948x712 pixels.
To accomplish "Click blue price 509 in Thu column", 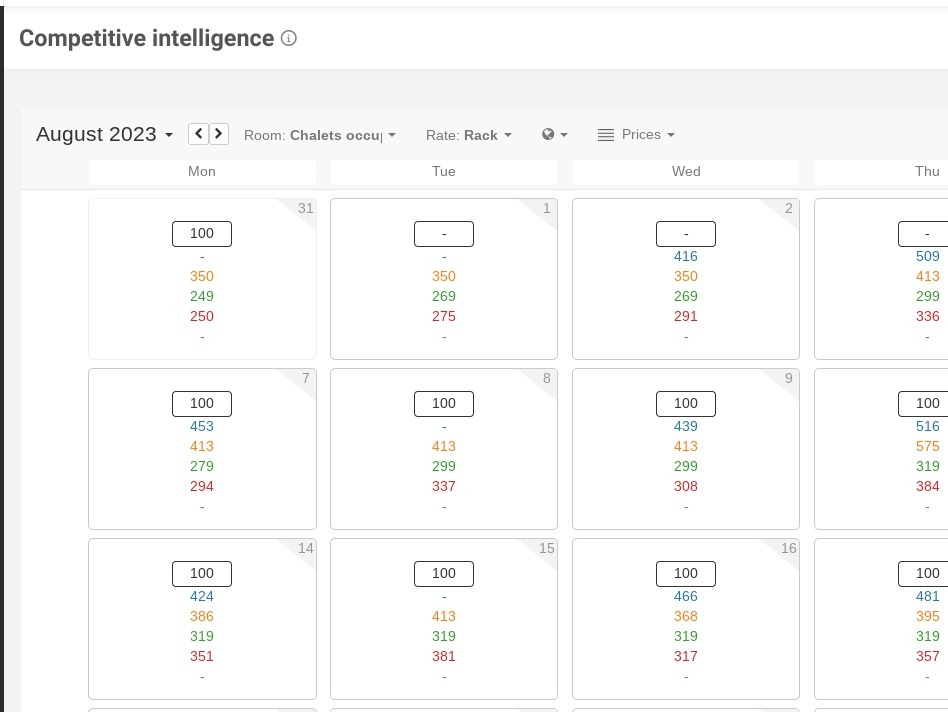I will pos(927,256).
